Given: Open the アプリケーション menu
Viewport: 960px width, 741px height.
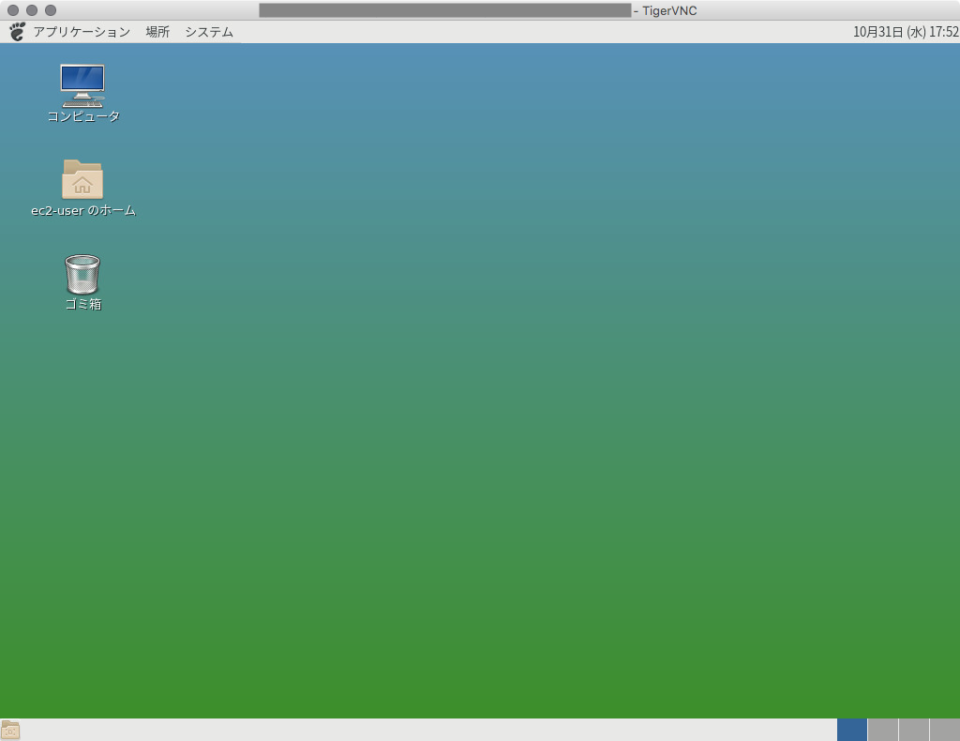Looking at the screenshot, I should point(80,31).
